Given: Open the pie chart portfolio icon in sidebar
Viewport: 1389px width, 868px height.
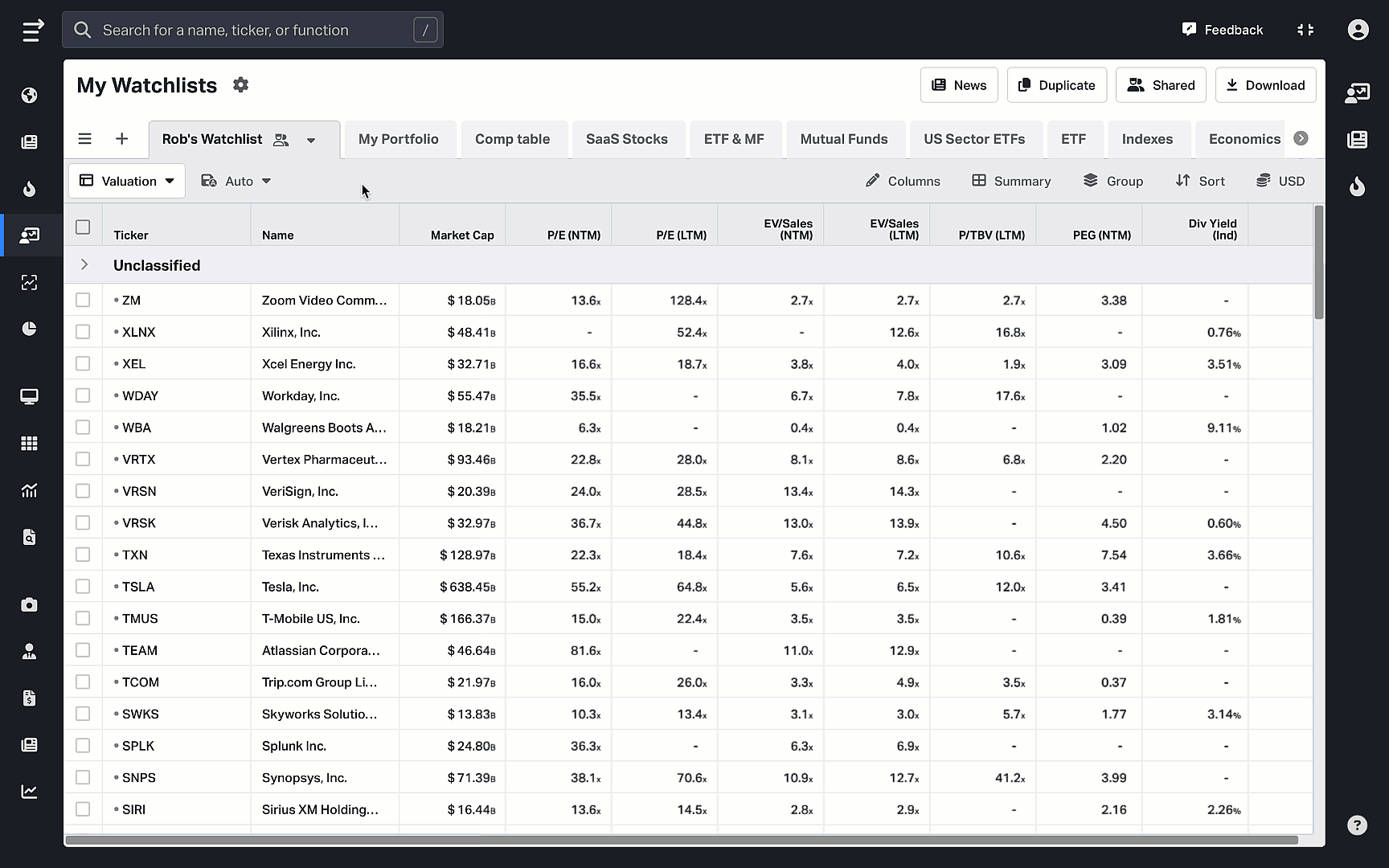Looking at the screenshot, I should tap(30, 329).
